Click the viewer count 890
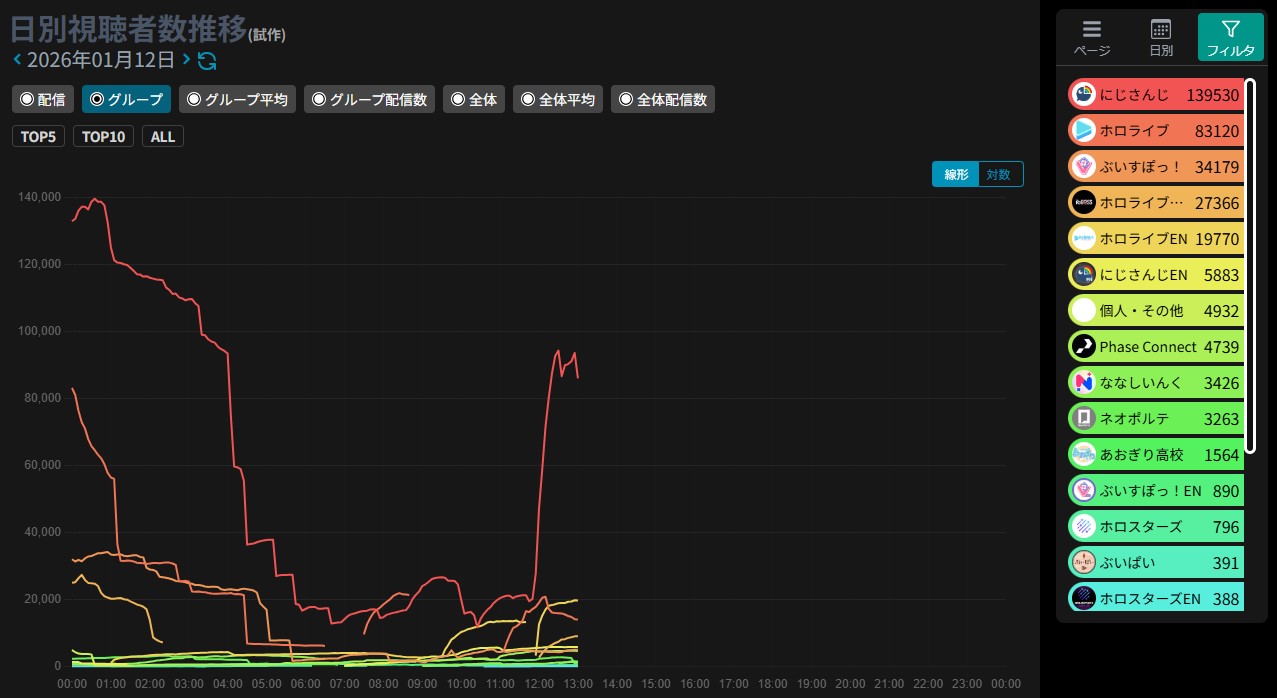The height and width of the screenshot is (698, 1277). (1226, 491)
